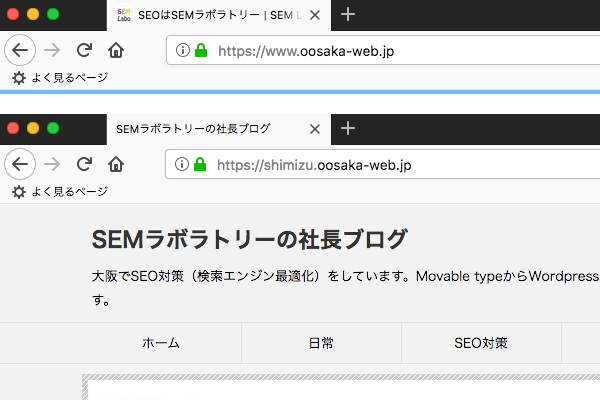Show site info for www.oosaka-web.jp
The width and height of the screenshot is (600, 400).
coord(183,50)
